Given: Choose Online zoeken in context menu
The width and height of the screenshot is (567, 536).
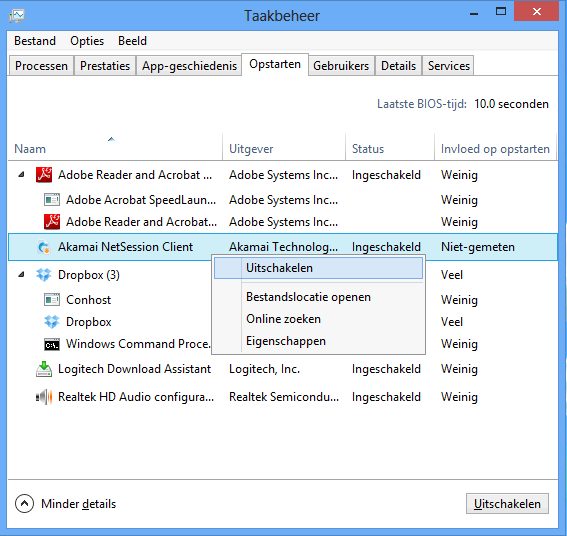Looking at the screenshot, I should (x=318, y=319).
